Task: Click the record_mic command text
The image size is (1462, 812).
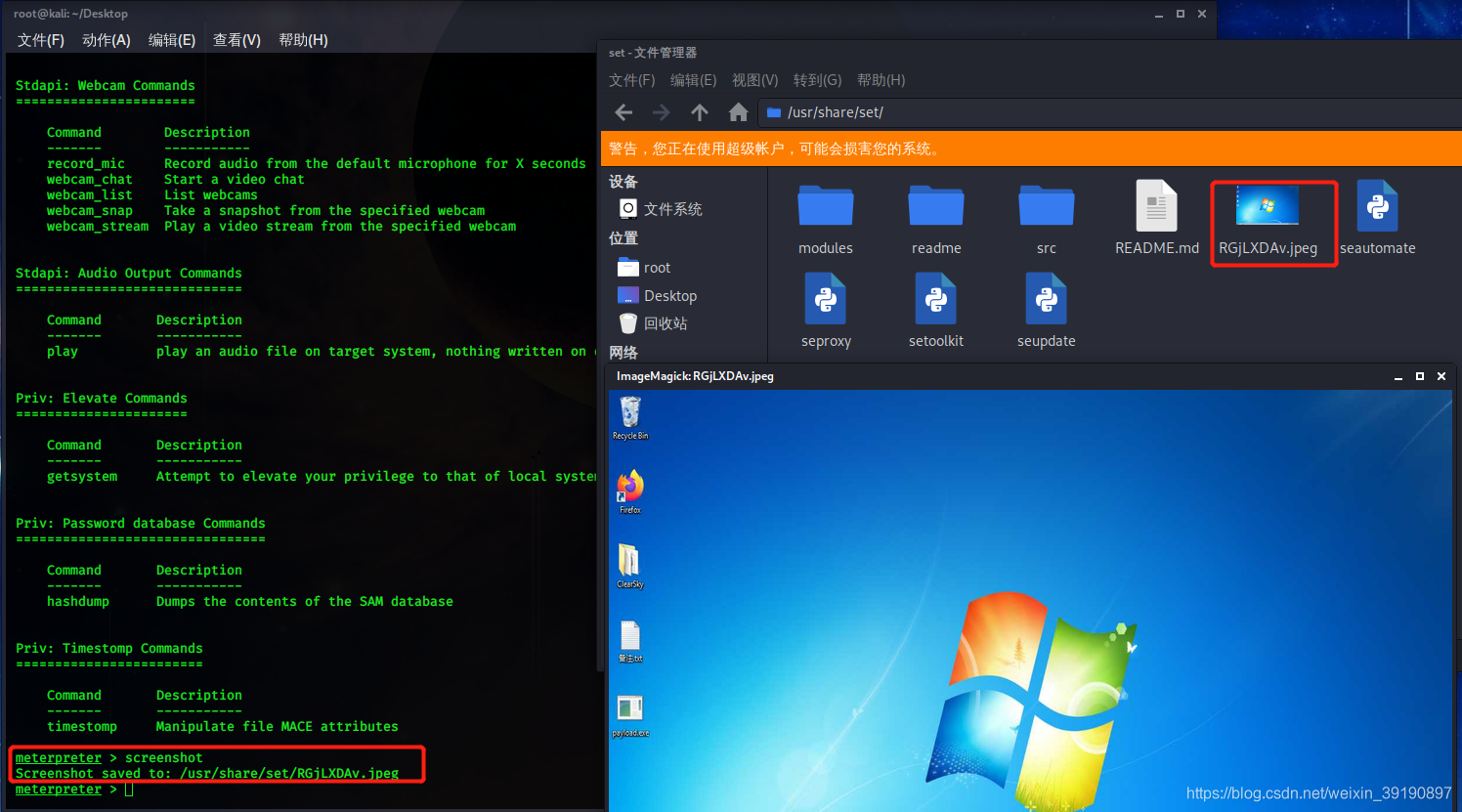Action: (86, 164)
